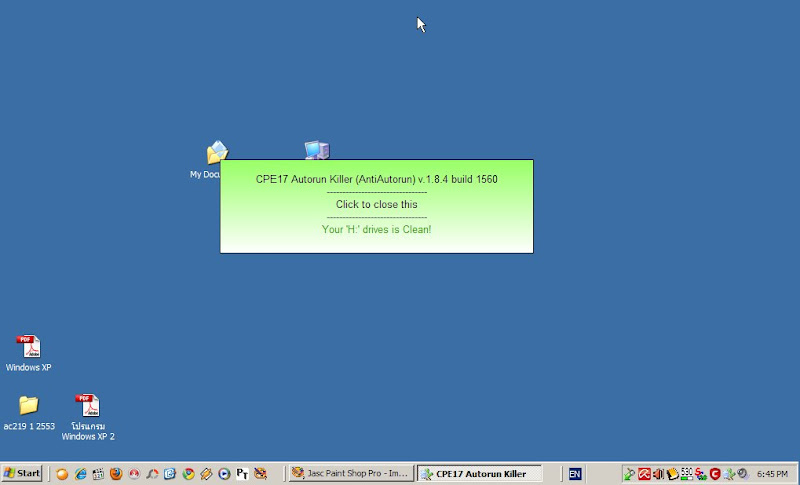Click Avira red umbrella tray icon
The height and width of the screenshot is (485, 800).
[x=644, y=474]
